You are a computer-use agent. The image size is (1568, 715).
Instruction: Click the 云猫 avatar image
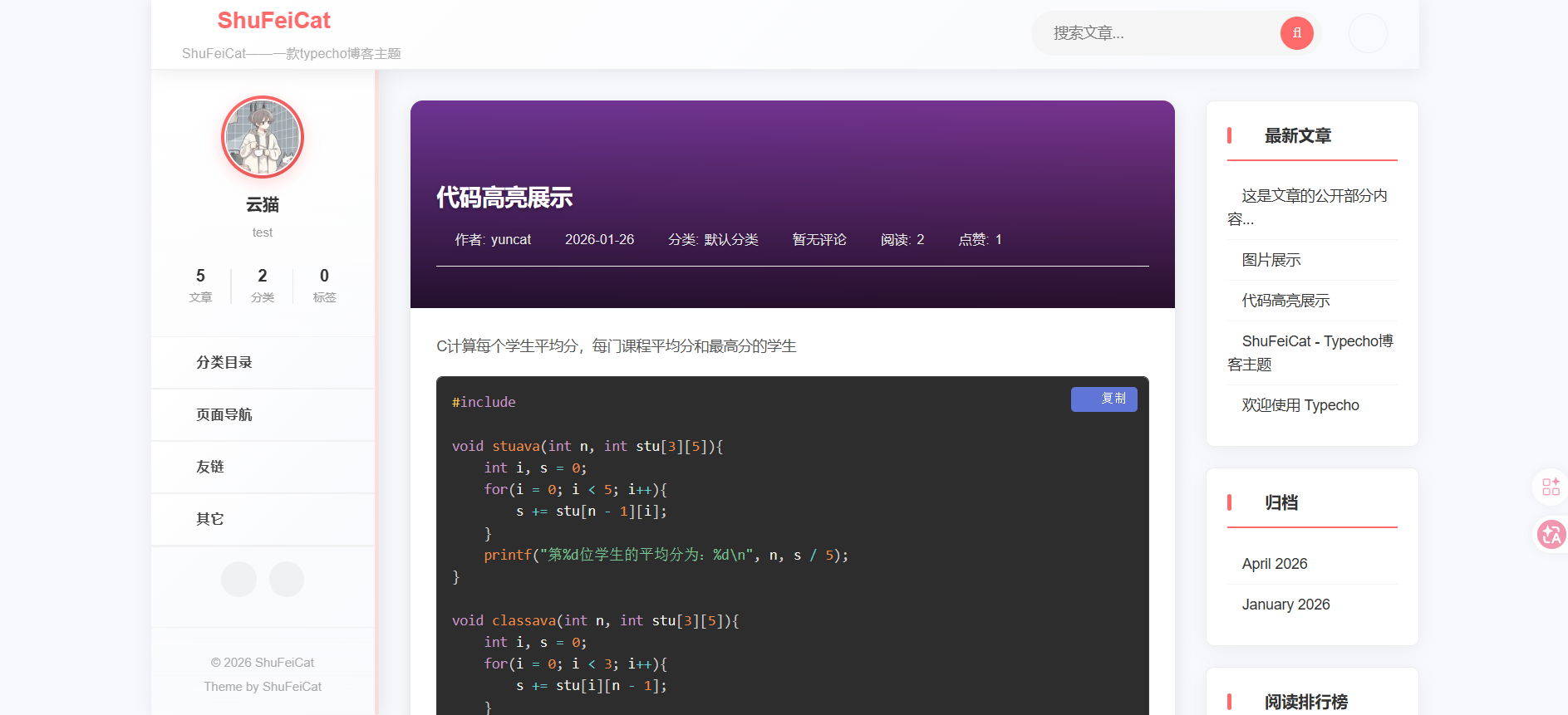click(263, 137)
